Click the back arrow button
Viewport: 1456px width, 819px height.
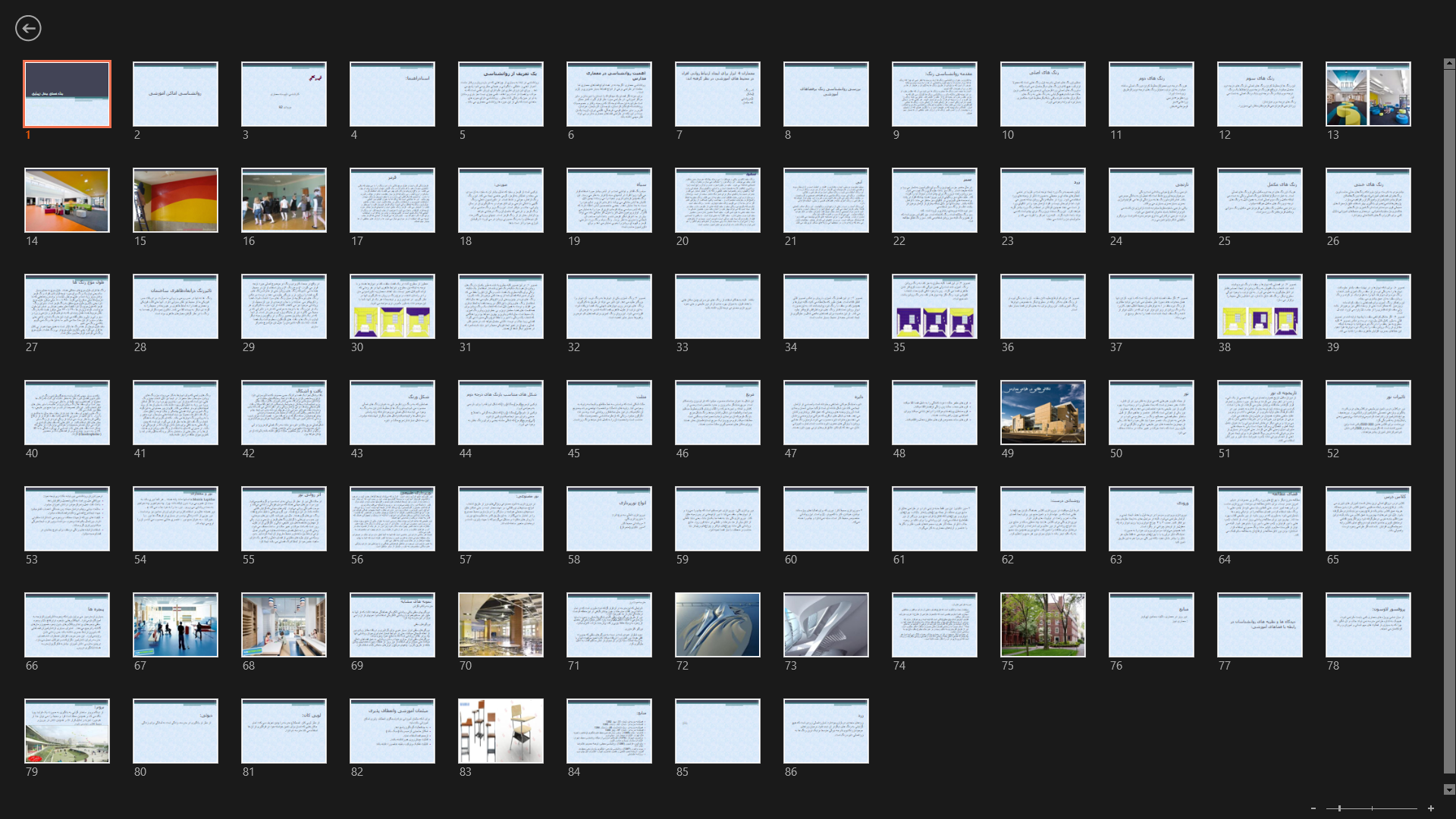tap(28, 28)
